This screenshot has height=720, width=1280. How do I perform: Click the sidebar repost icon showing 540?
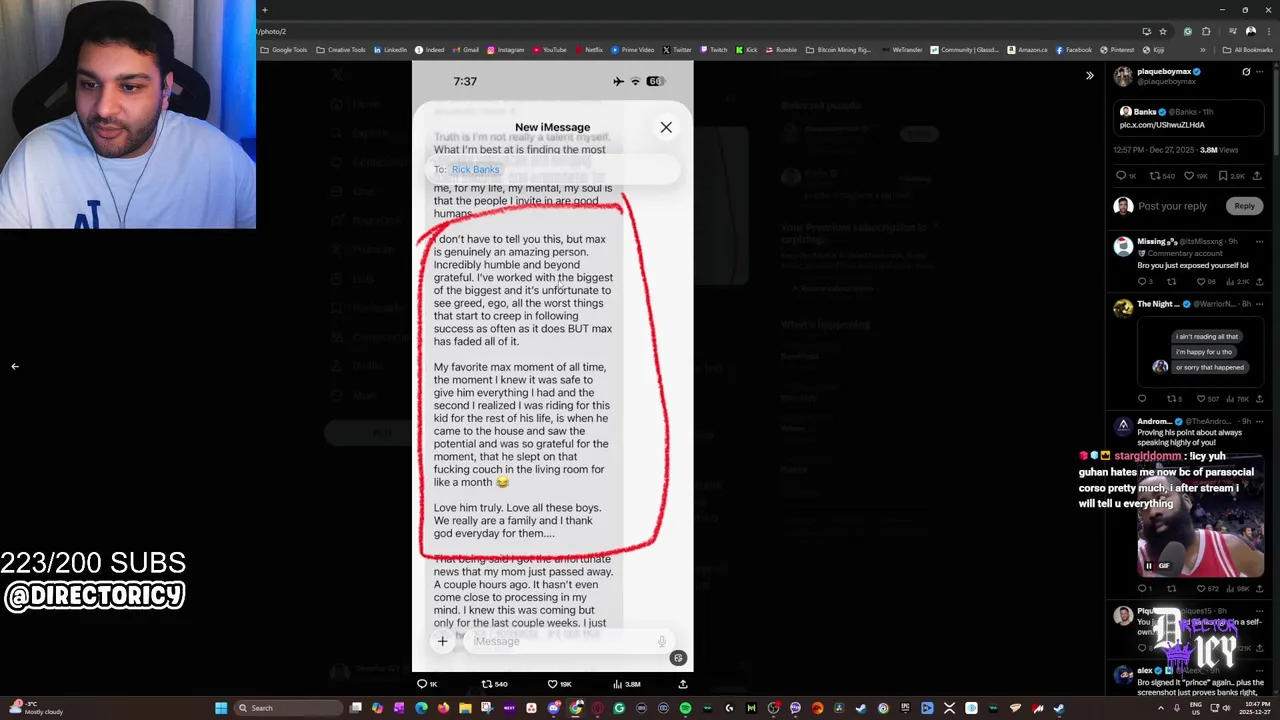click(1162, 176)
